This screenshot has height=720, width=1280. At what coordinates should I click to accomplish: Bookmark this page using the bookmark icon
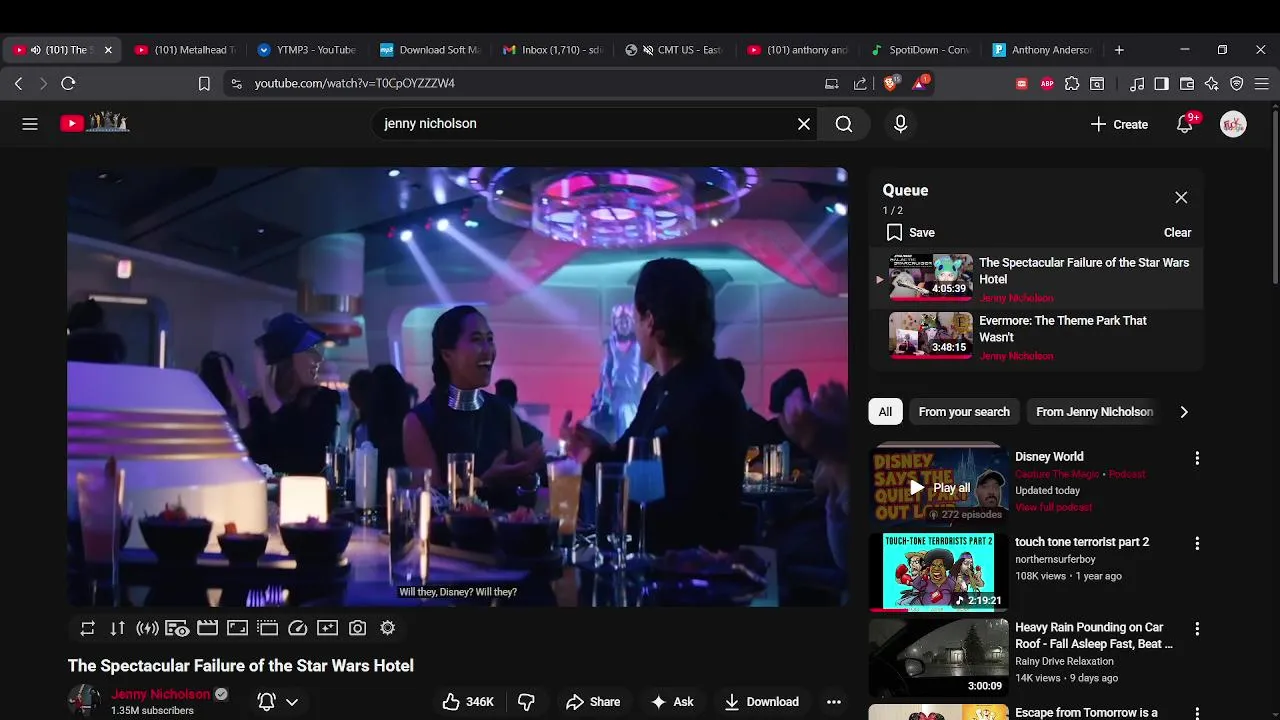point(204,84)
